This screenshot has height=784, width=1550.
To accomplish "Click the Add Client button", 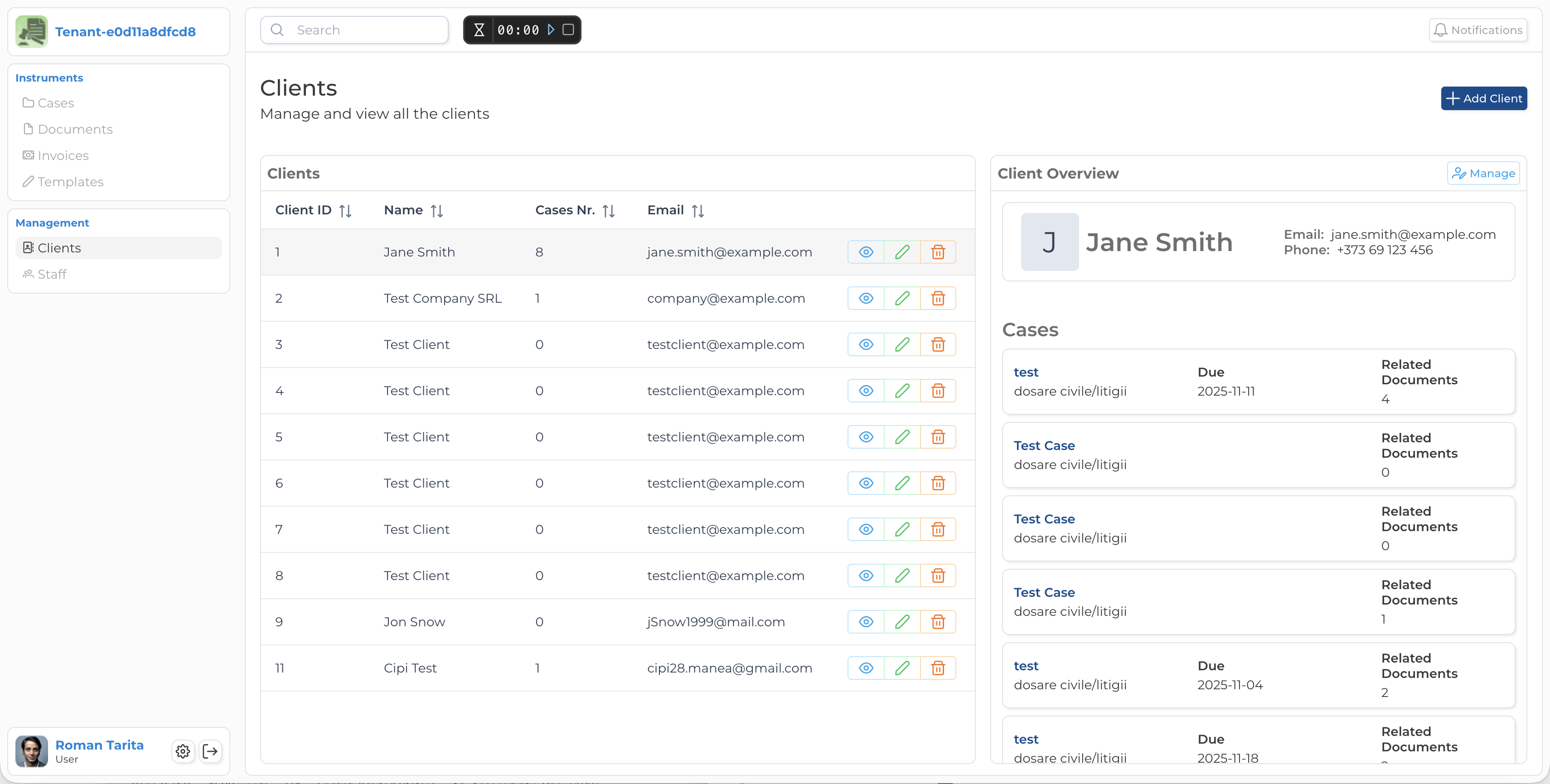I will click(x=1483, y=99).
